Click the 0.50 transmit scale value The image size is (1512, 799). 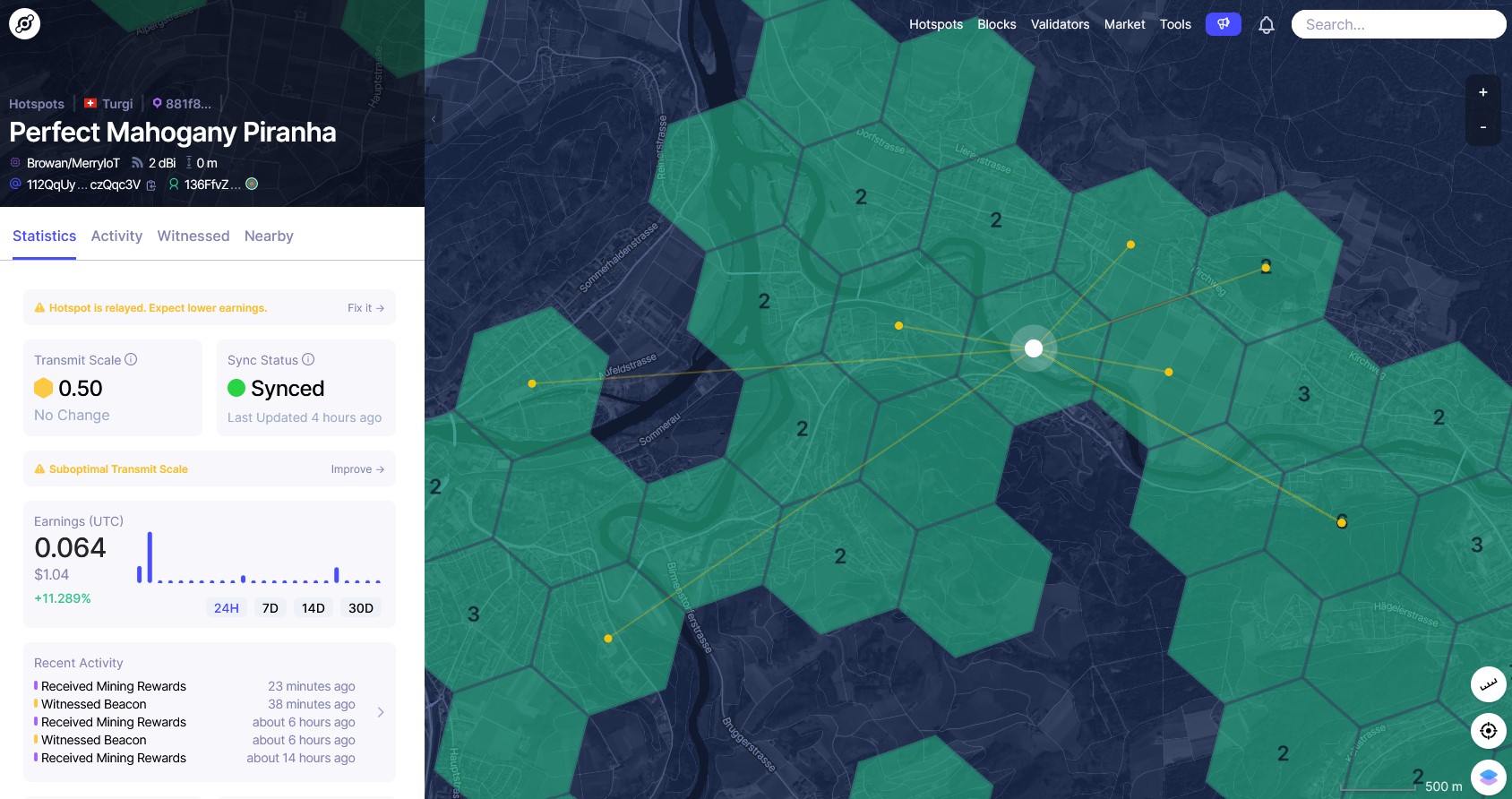[x=81, y=388]
